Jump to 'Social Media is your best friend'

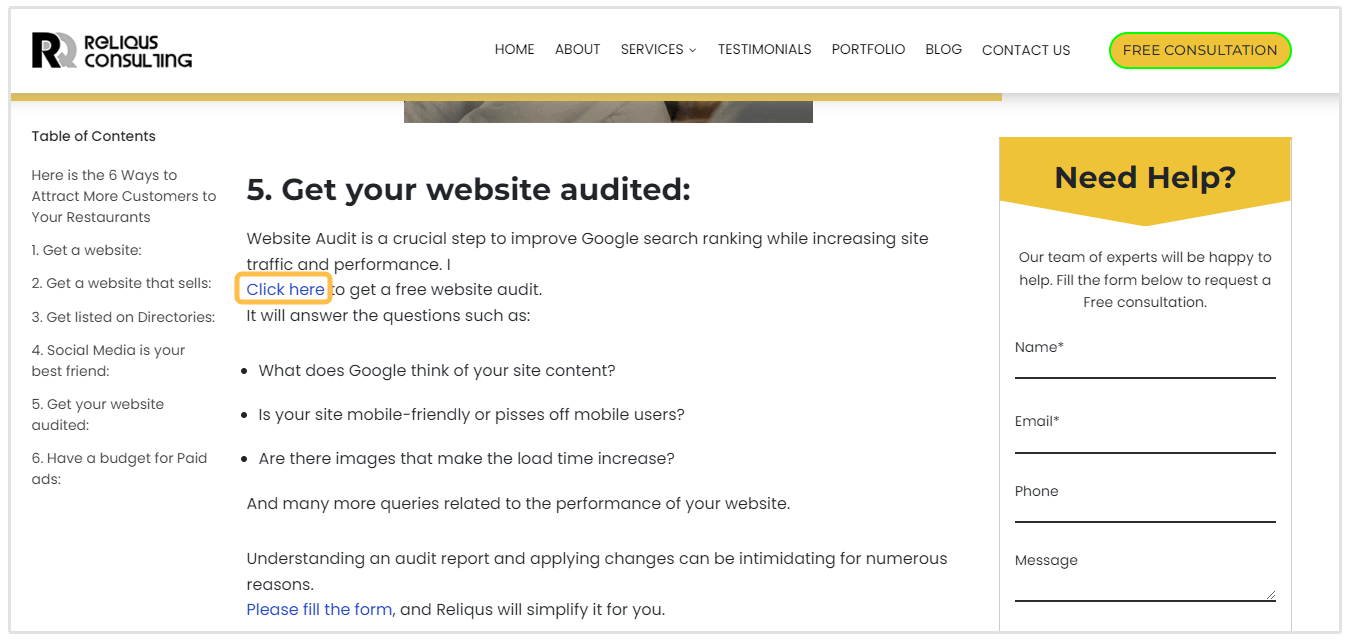pyautogui.click(x=108, y=360)
